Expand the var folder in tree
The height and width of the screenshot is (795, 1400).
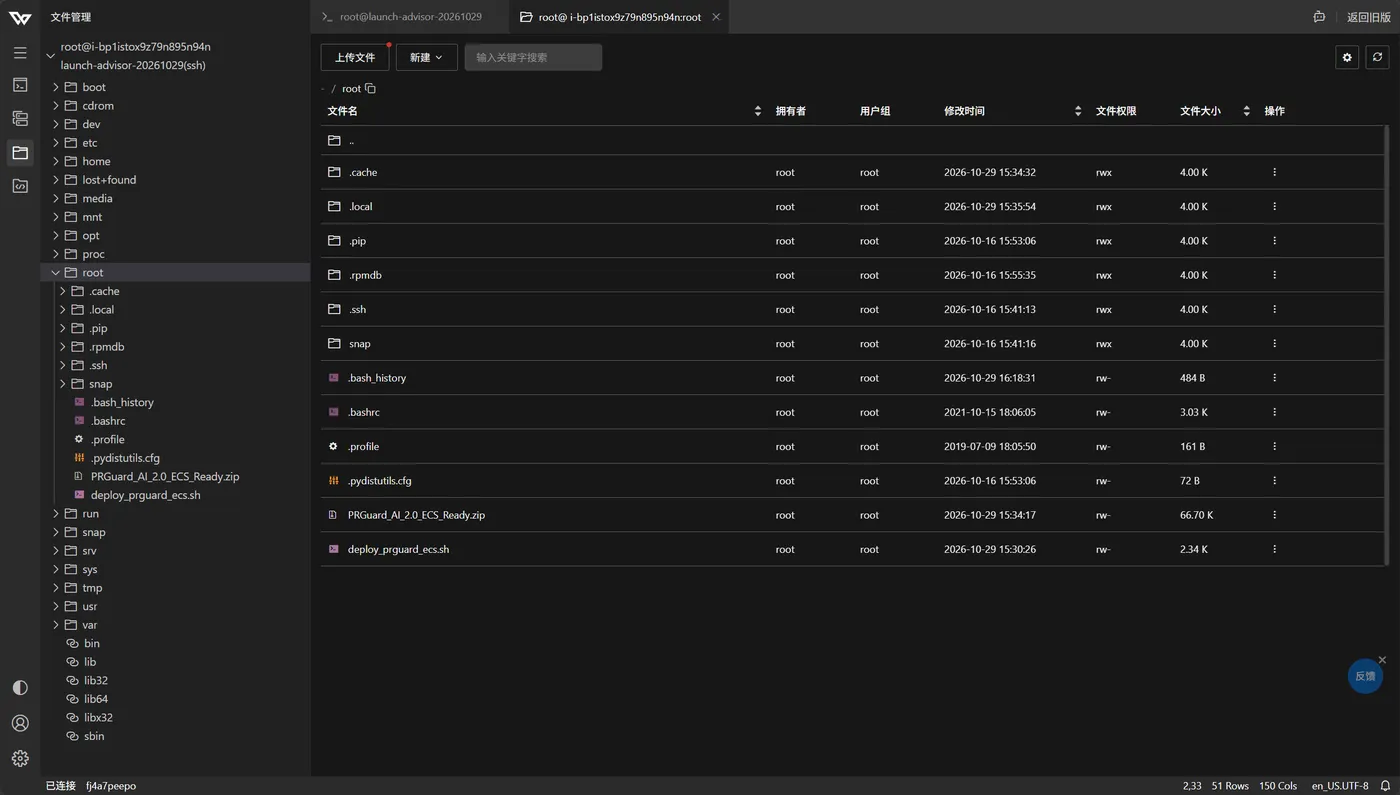click(56, 625)
